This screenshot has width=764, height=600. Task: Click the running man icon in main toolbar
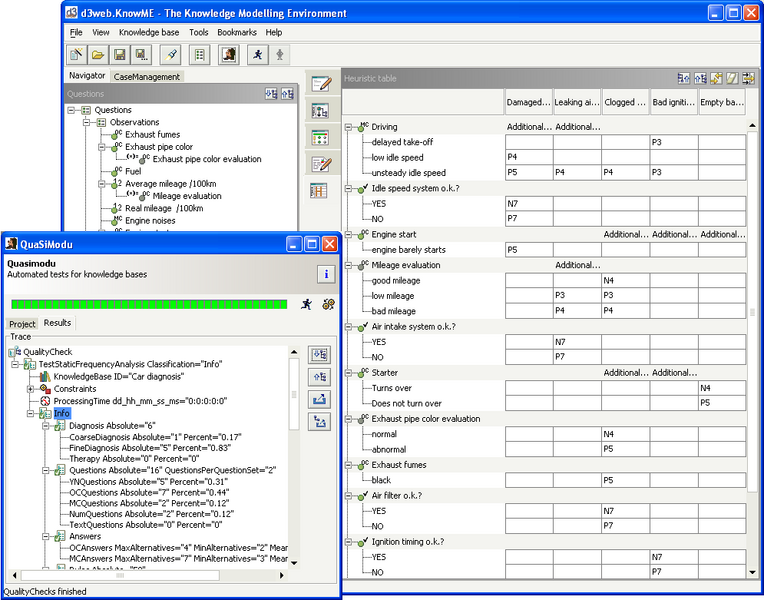[258, 55]
